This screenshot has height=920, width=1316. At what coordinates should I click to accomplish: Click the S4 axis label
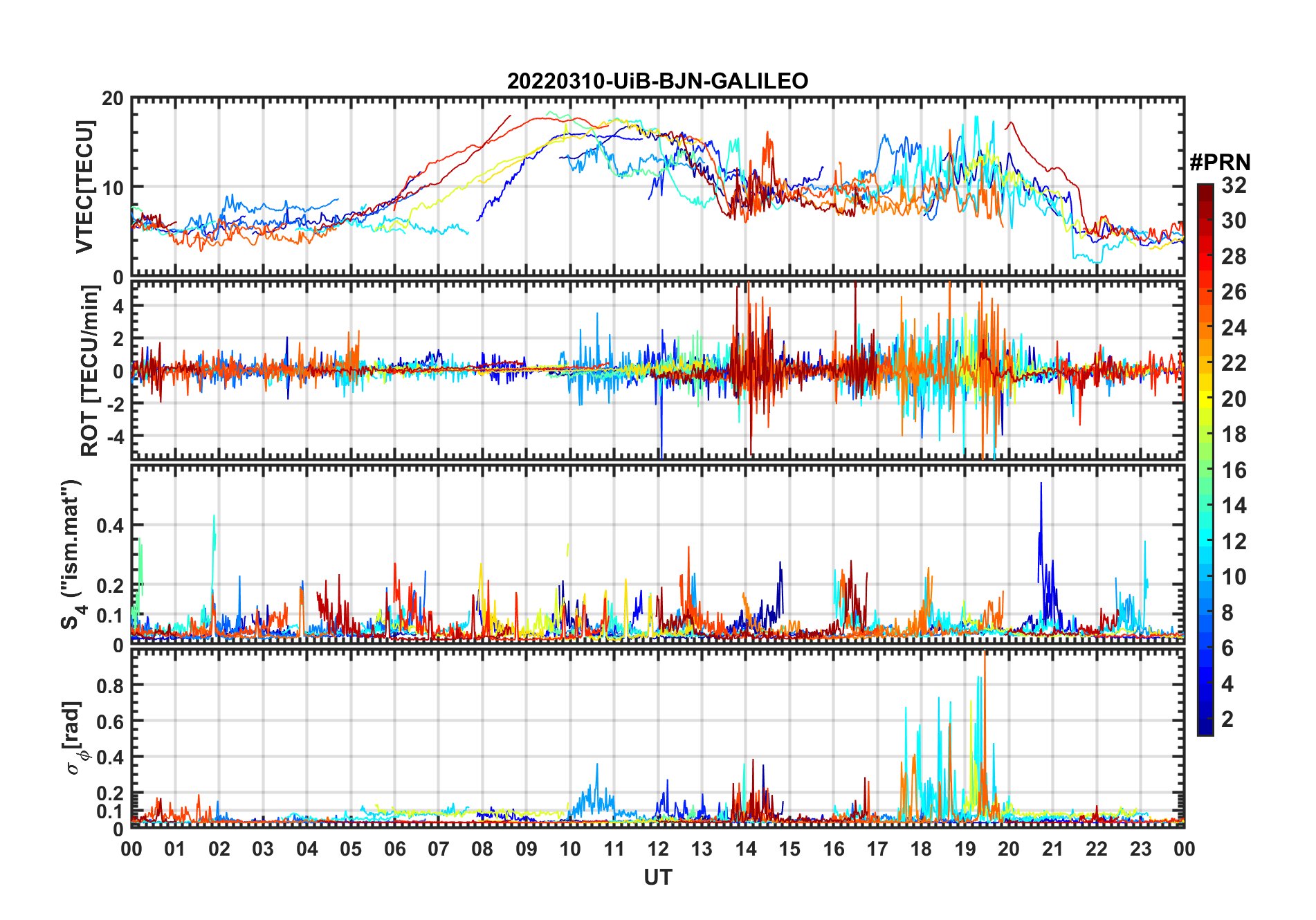[x=73, y=554]
